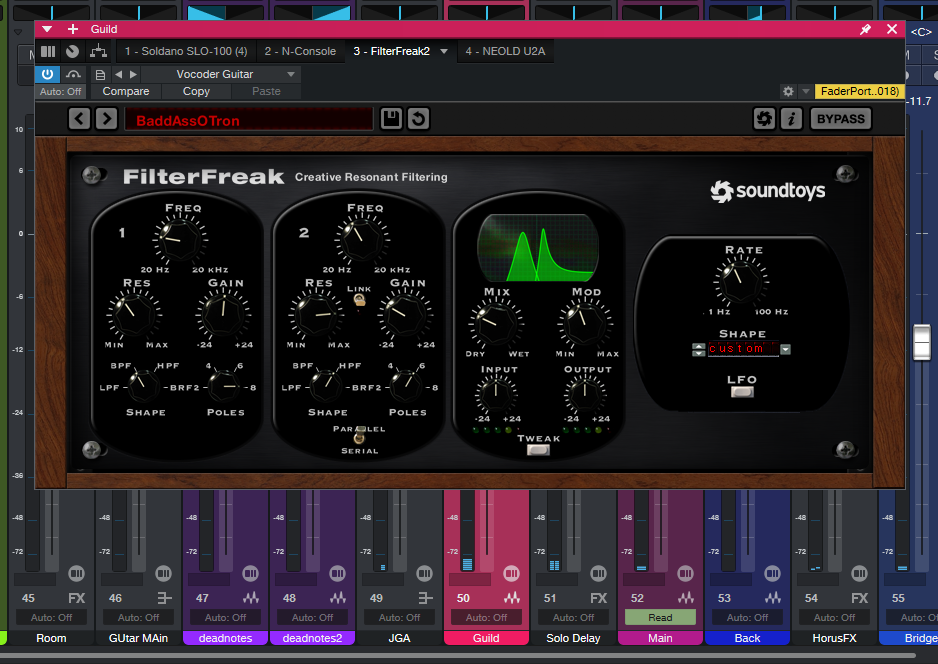Viewport: 938px width, 664px height.
Task: Open the gear settings icon near FaderPort
Action: [x=788, y=92]
